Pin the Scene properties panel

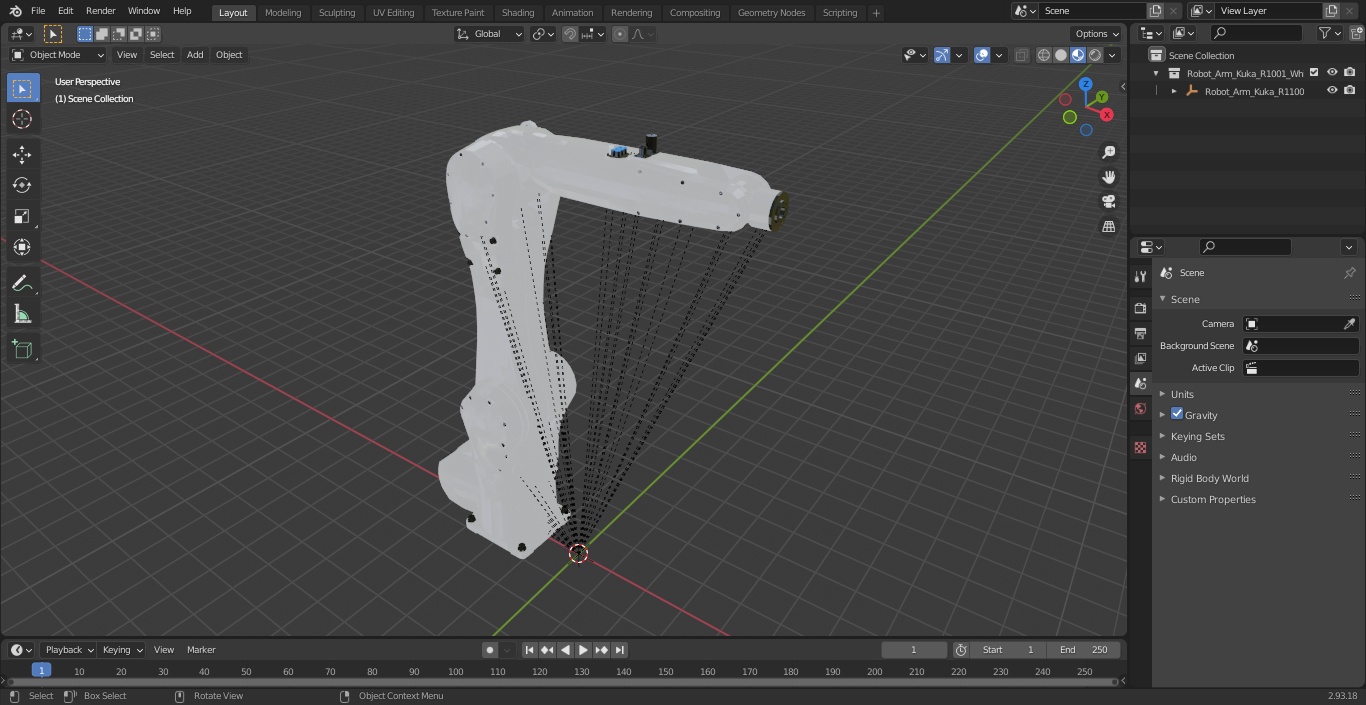tap(1349, 273)
